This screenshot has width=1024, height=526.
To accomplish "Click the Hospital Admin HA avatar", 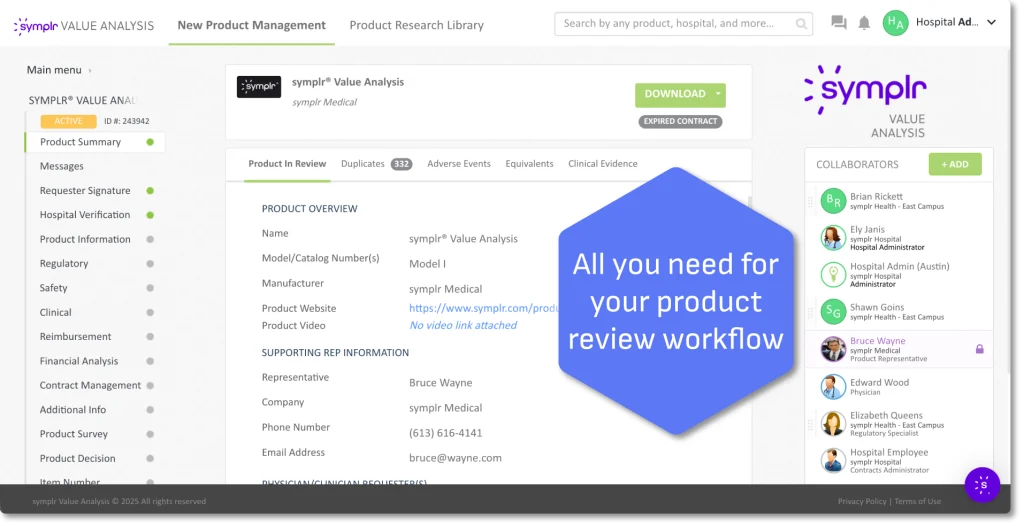I will coord(895,23).
